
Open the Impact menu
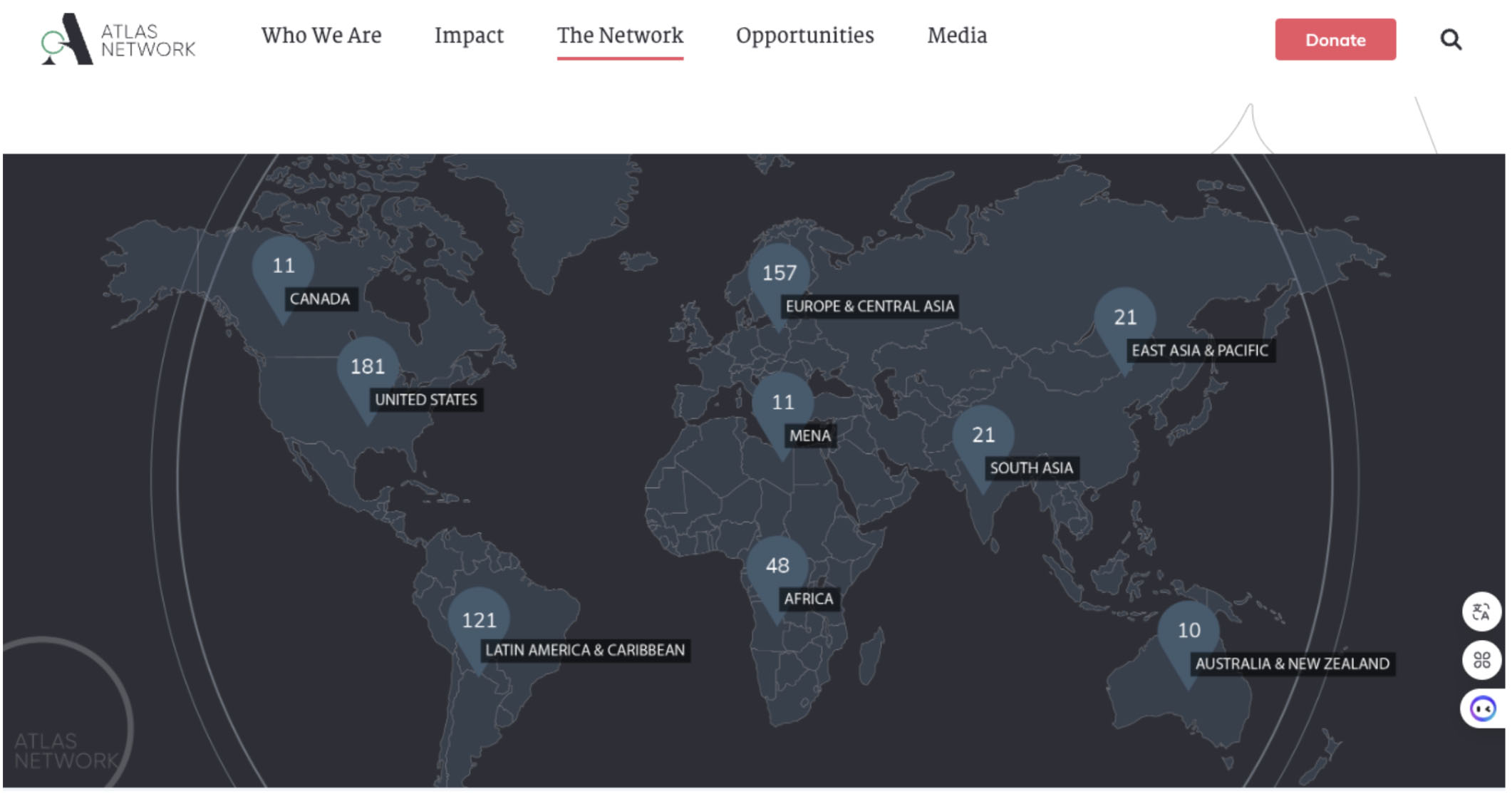469,36
